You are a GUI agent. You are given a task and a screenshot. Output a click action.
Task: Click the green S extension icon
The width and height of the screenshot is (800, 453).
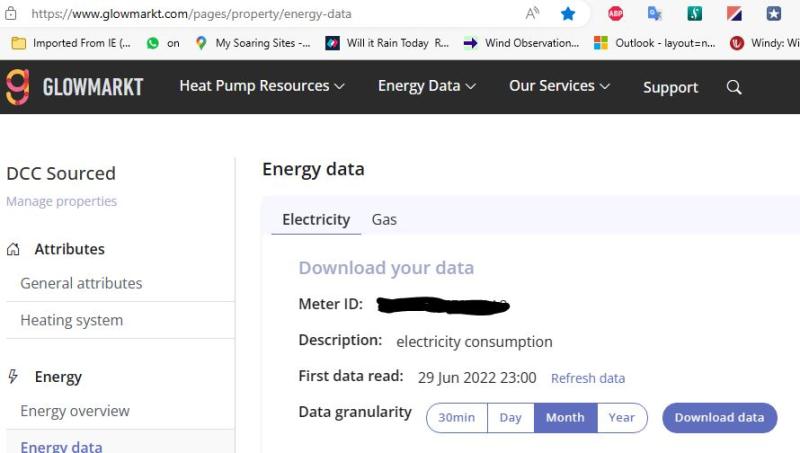tap(694, 14)
